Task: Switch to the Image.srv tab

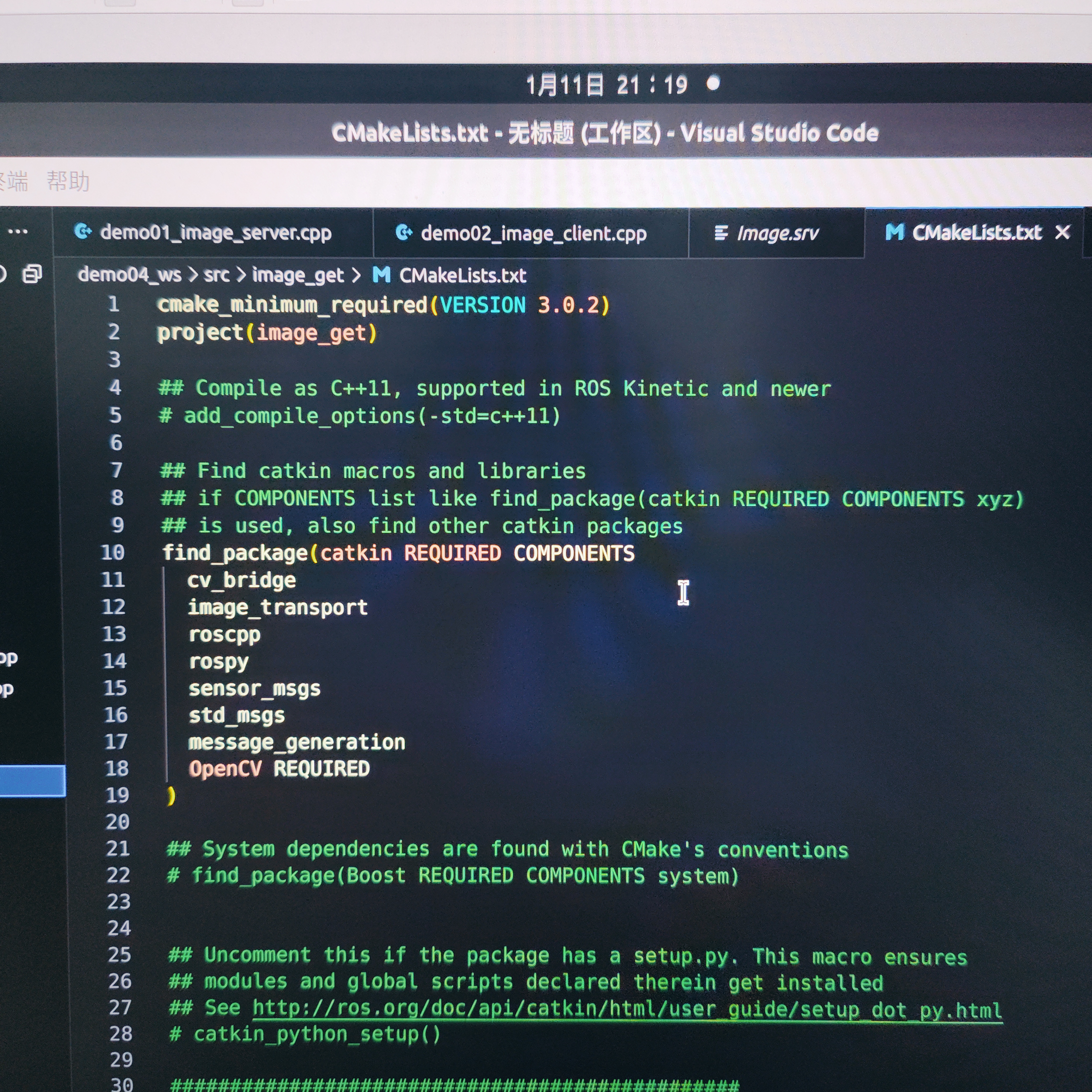Action: tap(777, 234)
